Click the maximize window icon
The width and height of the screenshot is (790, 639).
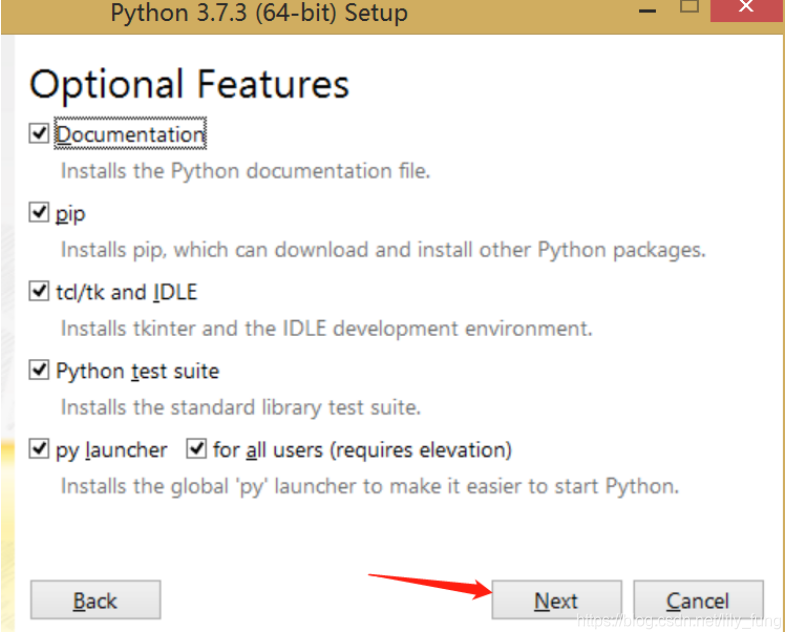(689, 7)
